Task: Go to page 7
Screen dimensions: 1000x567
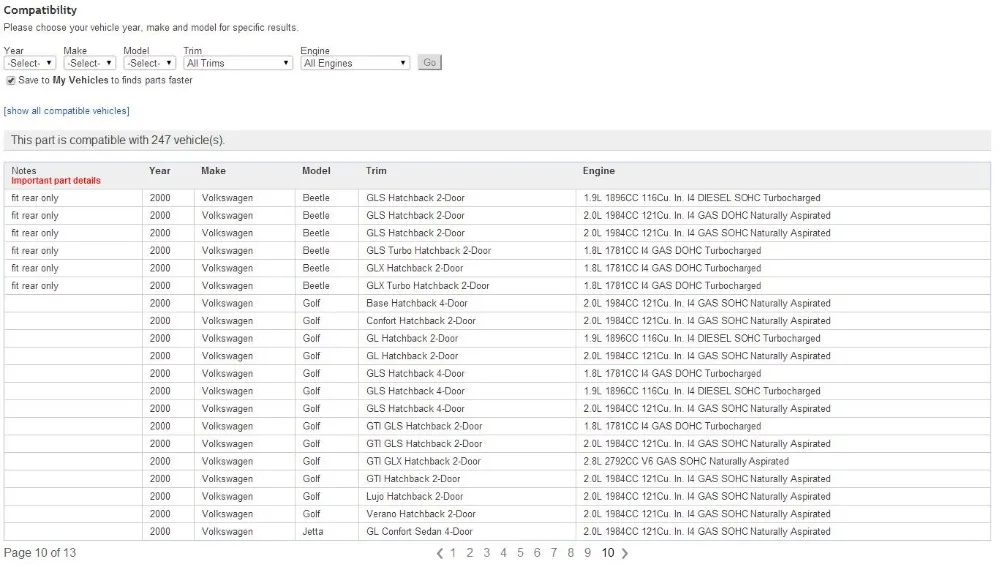Action: (554, 553)
